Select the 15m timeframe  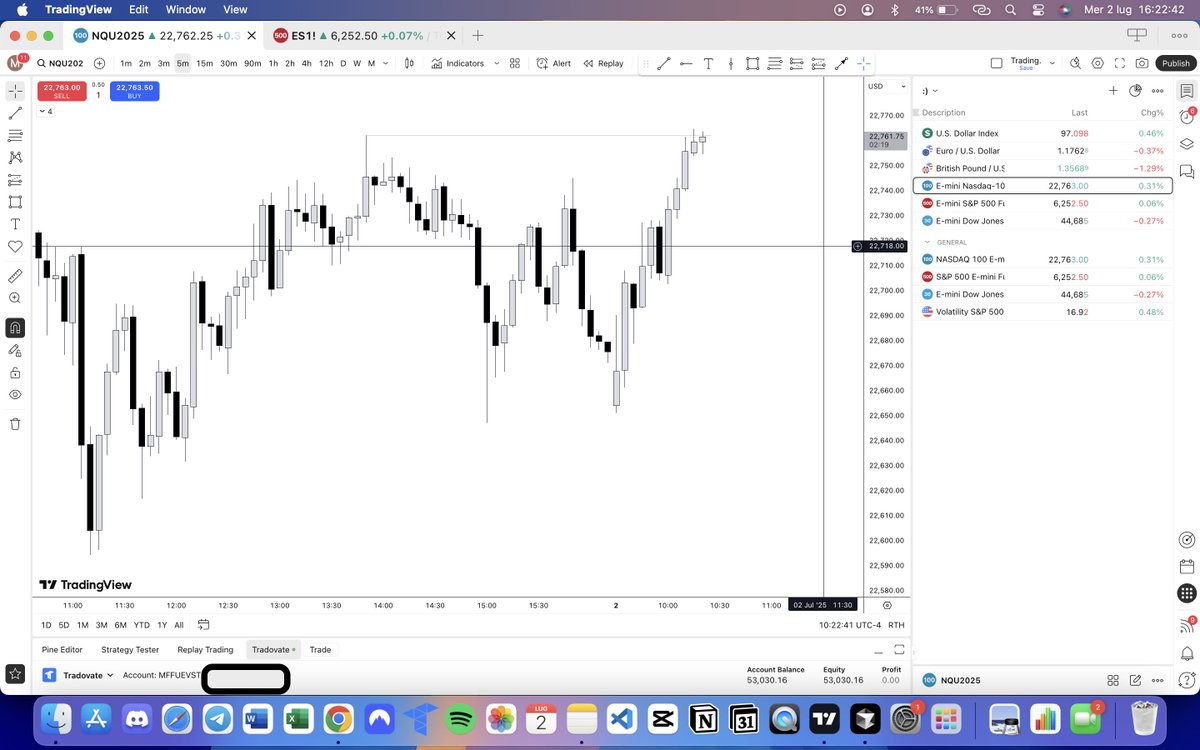(204, 63)
